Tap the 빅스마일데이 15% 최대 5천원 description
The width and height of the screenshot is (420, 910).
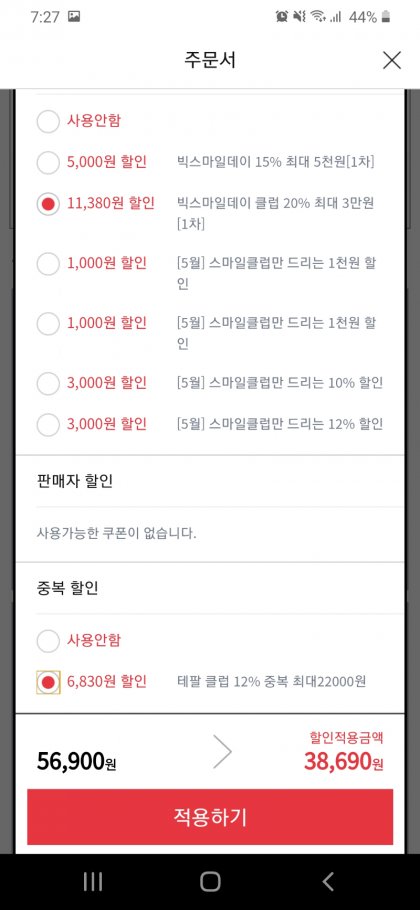coord(276,162)
